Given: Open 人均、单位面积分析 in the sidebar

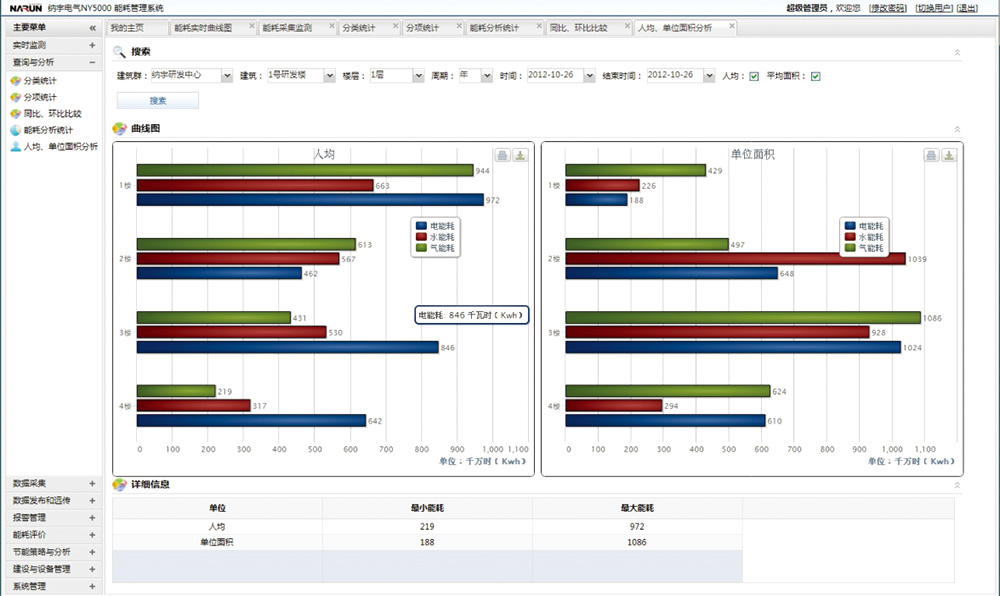Looking at the screenshot, I should (x=61, y=147).
